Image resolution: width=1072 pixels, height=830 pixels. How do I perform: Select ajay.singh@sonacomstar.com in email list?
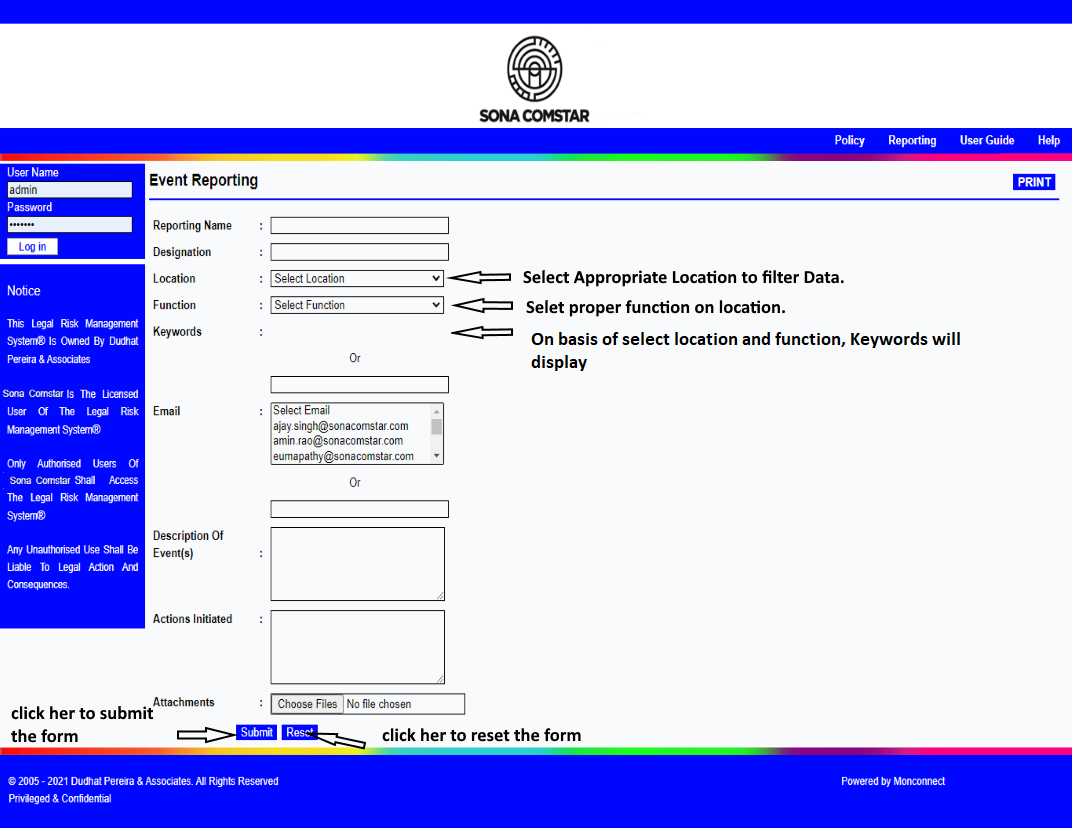340,426
